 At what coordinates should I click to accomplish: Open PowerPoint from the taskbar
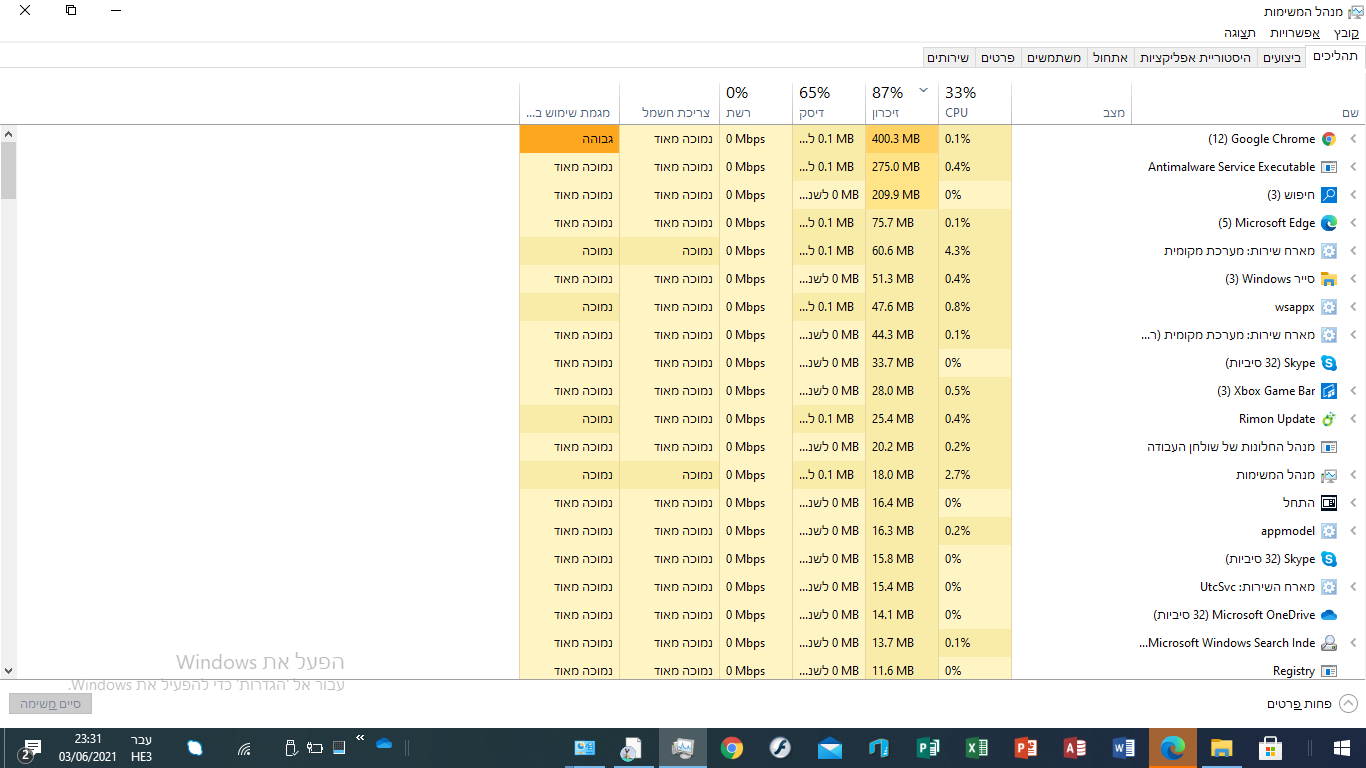(x=1026, y=747)
